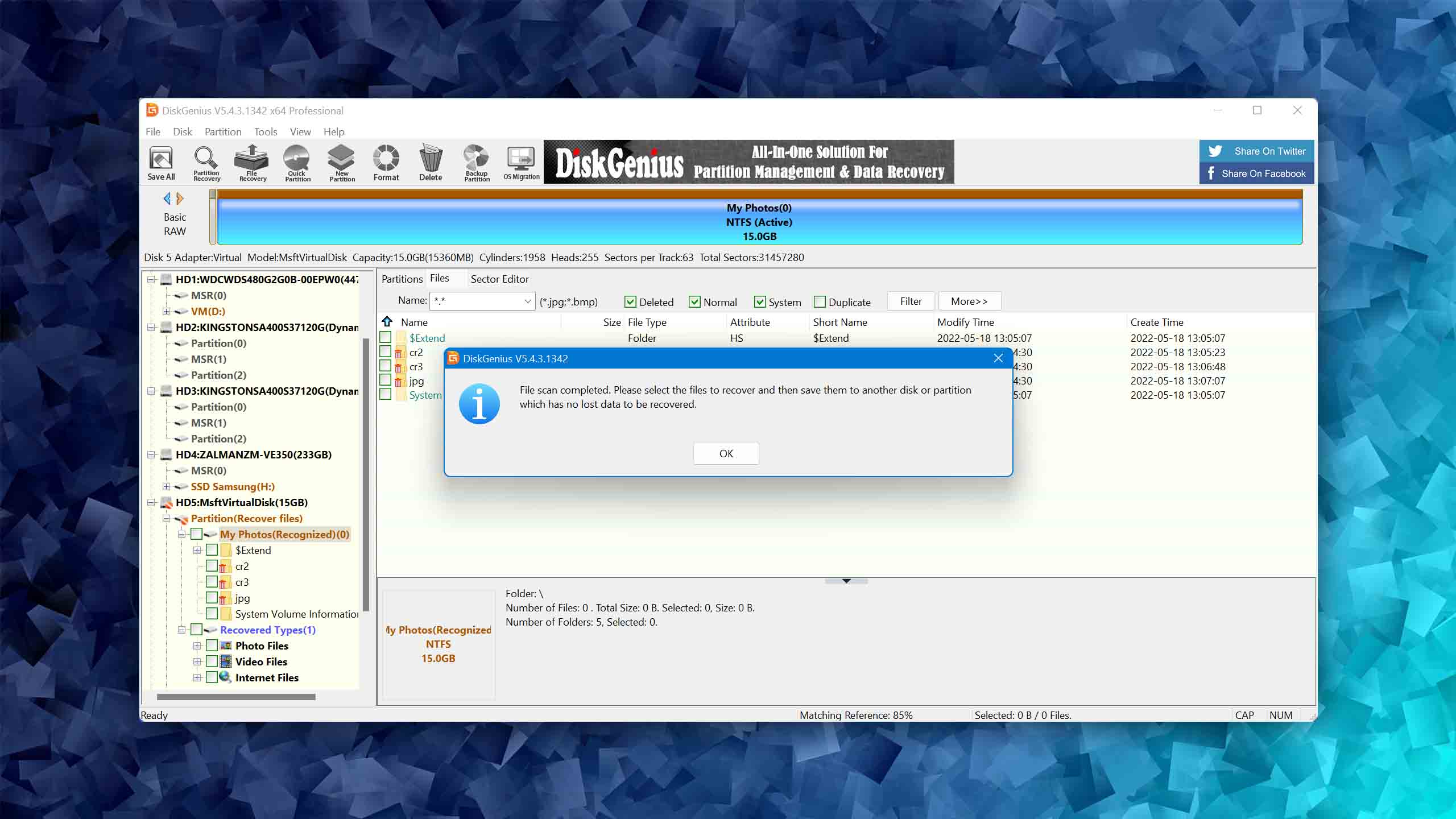1456x819 pixels.
Task: Expand the Photo Files node
Action: 197,646
